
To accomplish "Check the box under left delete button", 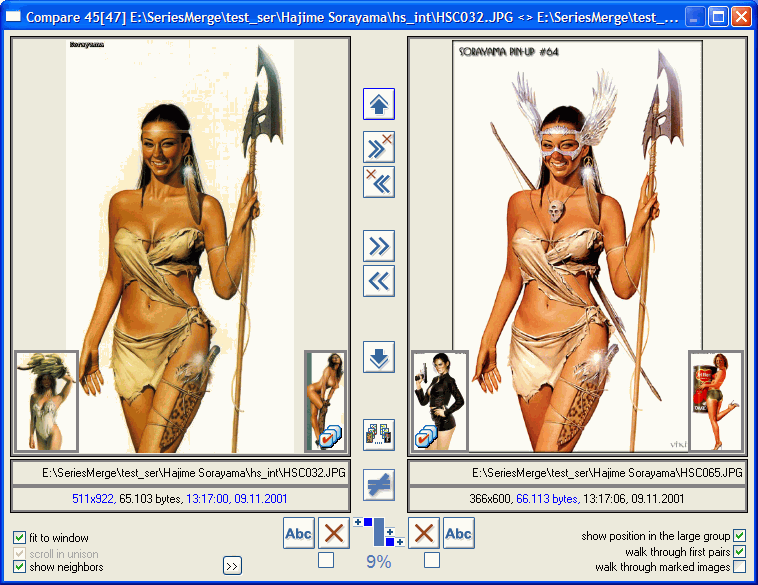I will 326,560.
